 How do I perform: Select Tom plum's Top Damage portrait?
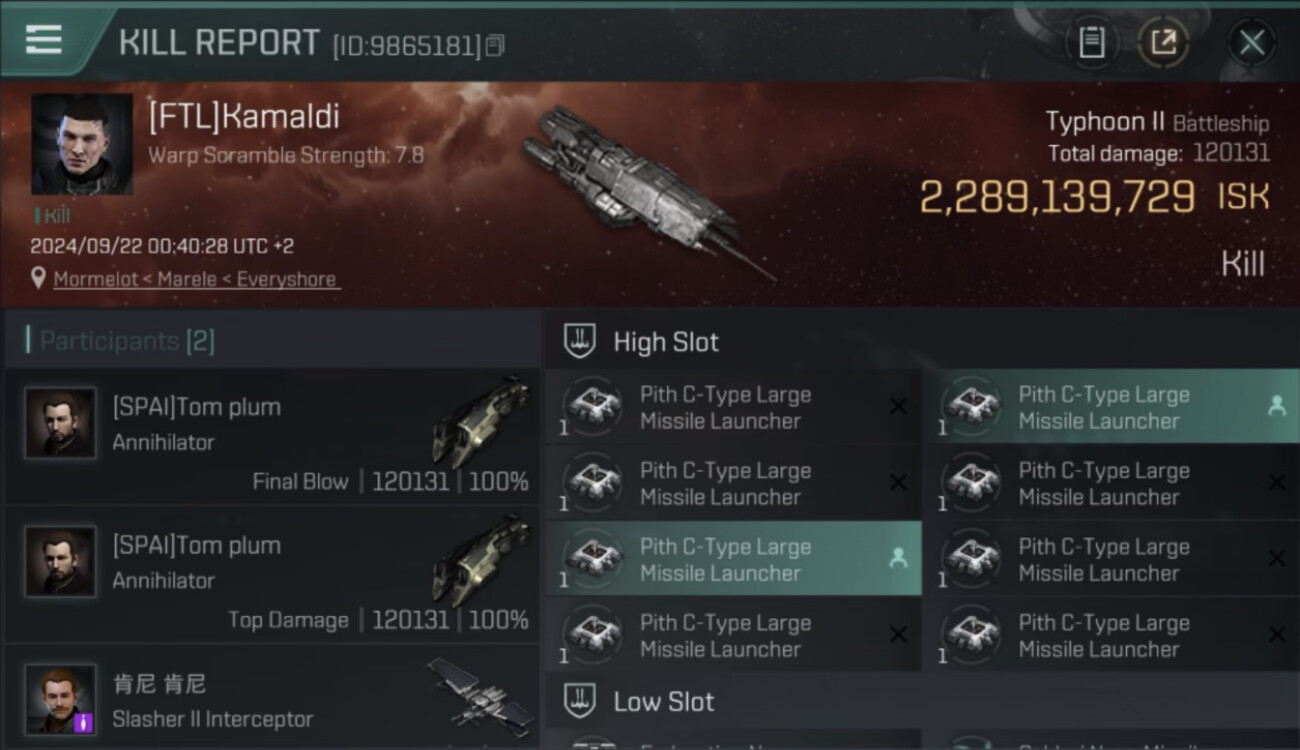tap(61, 561)
